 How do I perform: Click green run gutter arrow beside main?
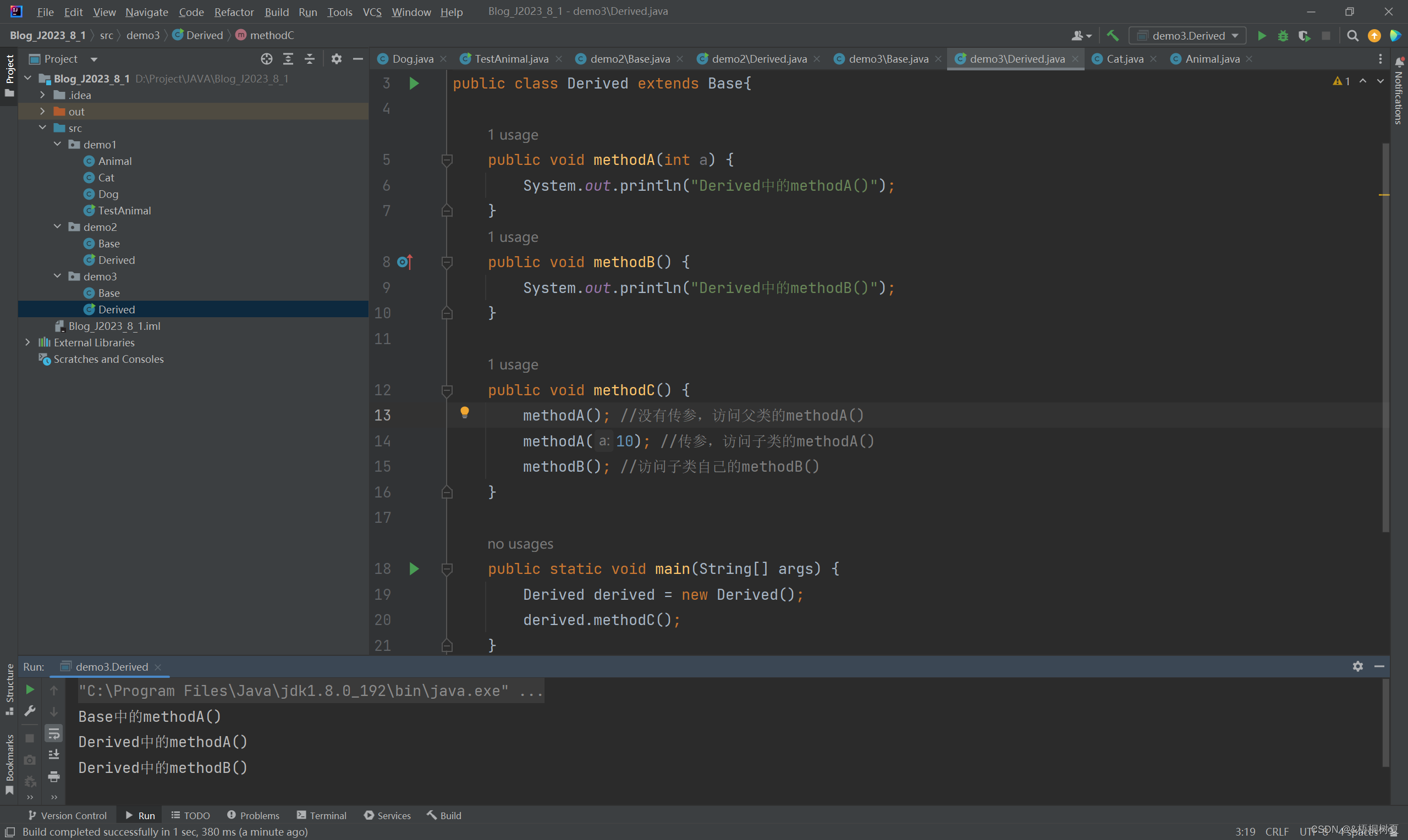pos(414,569)
